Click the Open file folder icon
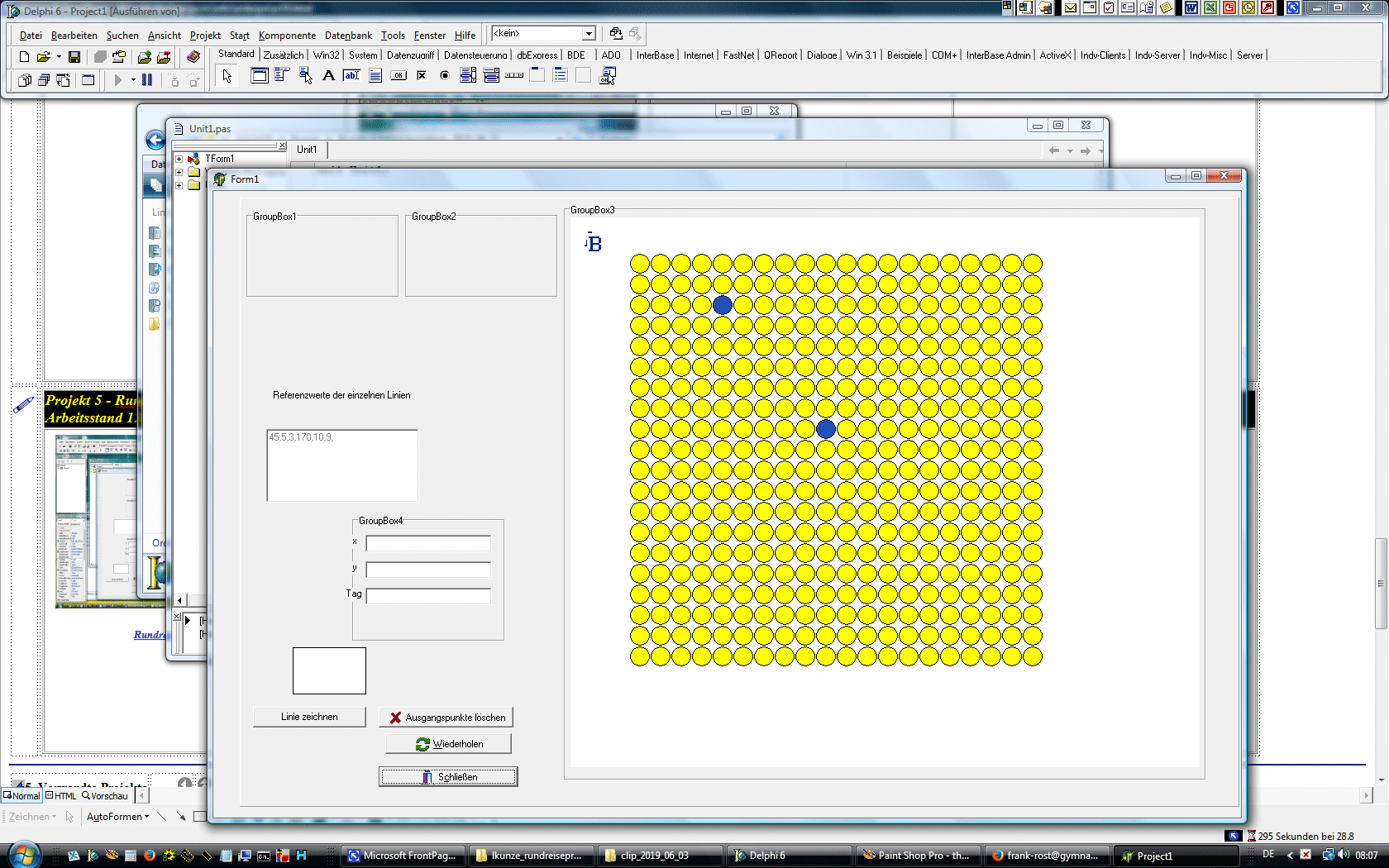The width and height of the screenshot is (1389, 868). (43, 57)
